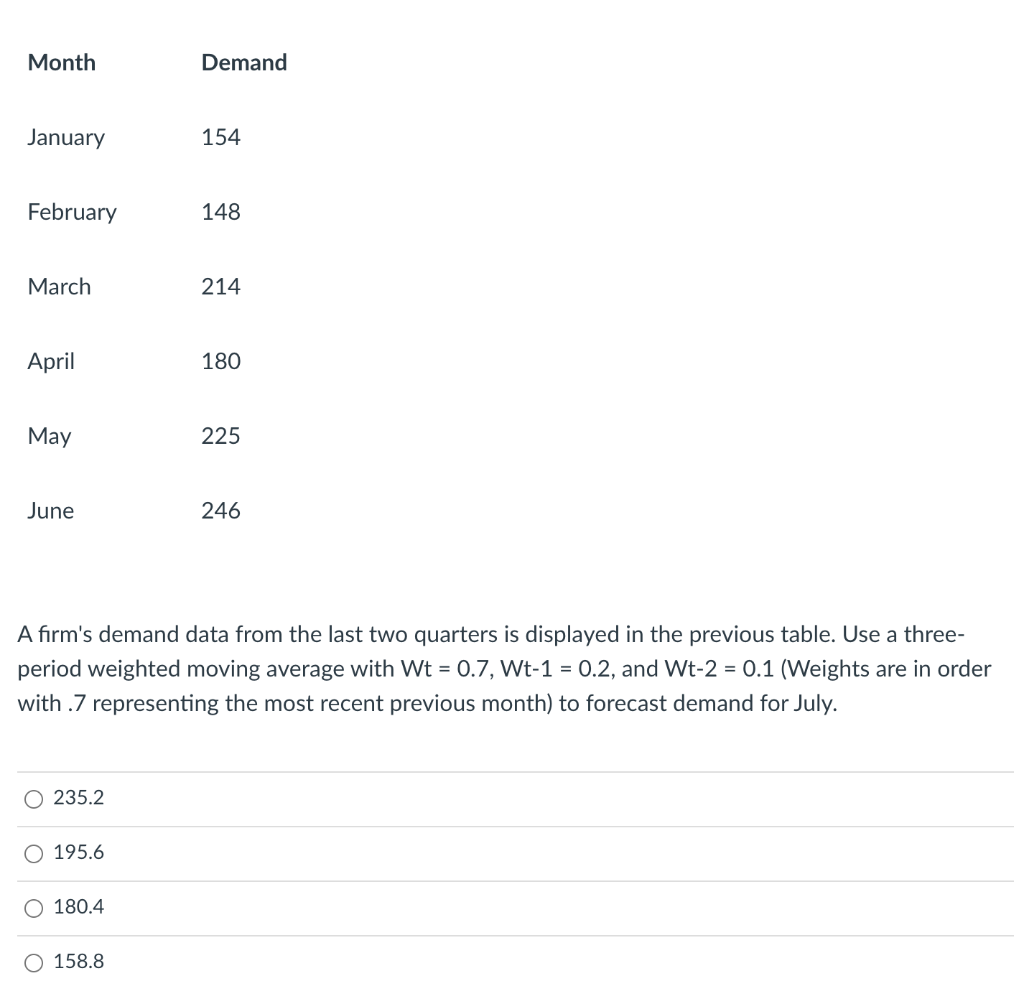Click the March row label
1024x1004 pixels.
point(59,287)
